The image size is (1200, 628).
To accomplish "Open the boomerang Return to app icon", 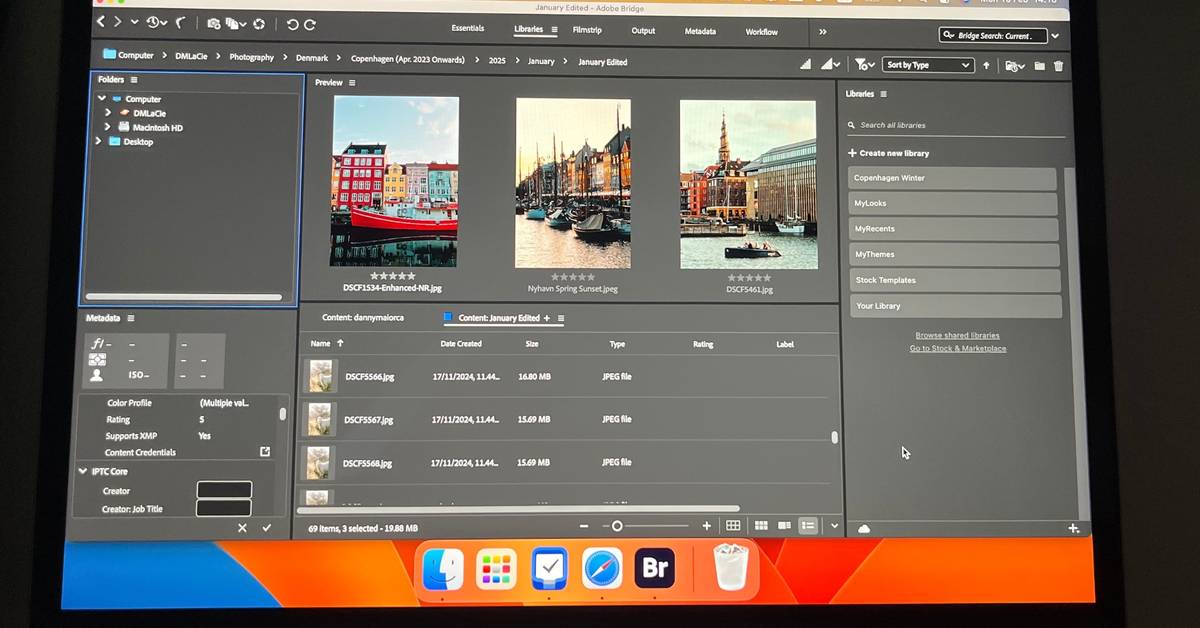I will 181,22.
